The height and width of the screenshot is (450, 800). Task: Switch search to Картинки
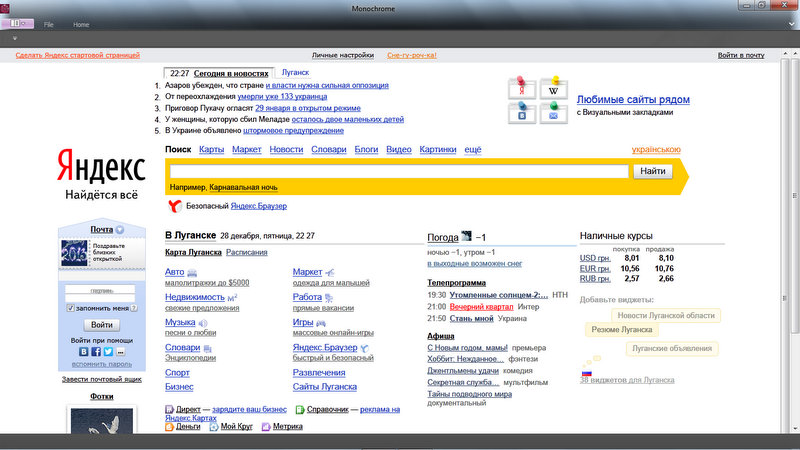point(438,149)
